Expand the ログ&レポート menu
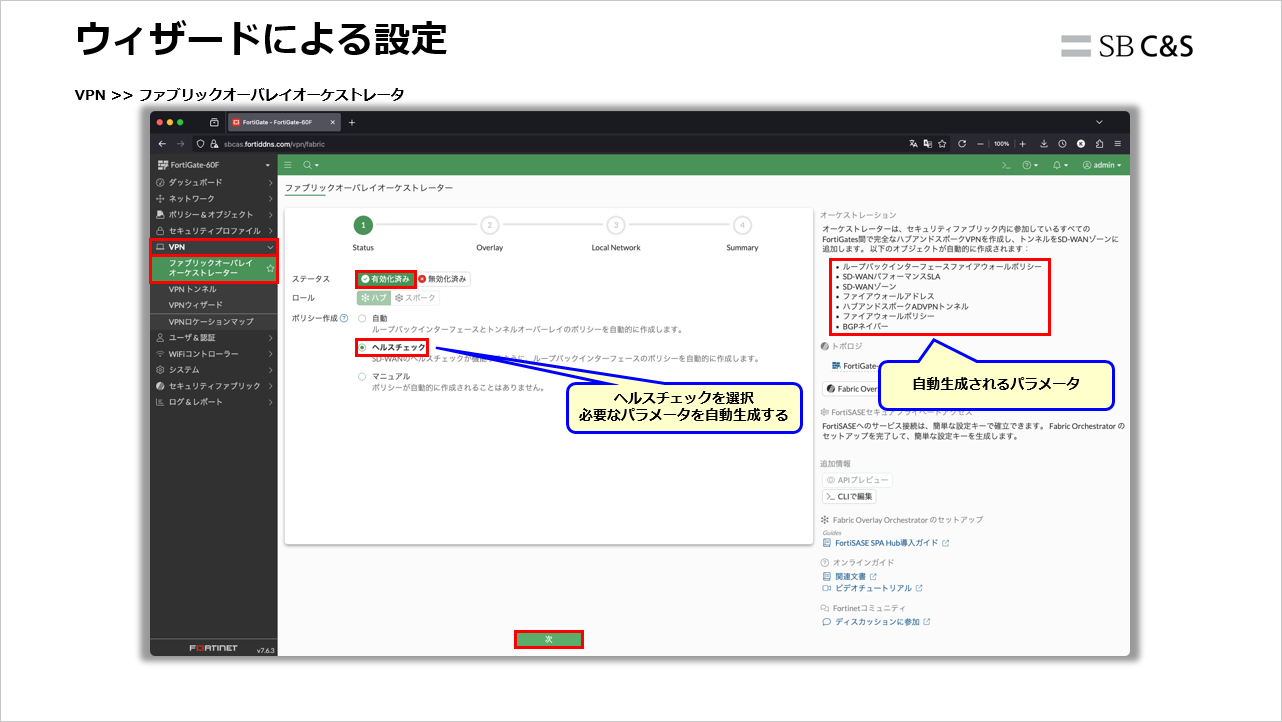This screenshot has height=722, width=1282. (x=214, y=402)
